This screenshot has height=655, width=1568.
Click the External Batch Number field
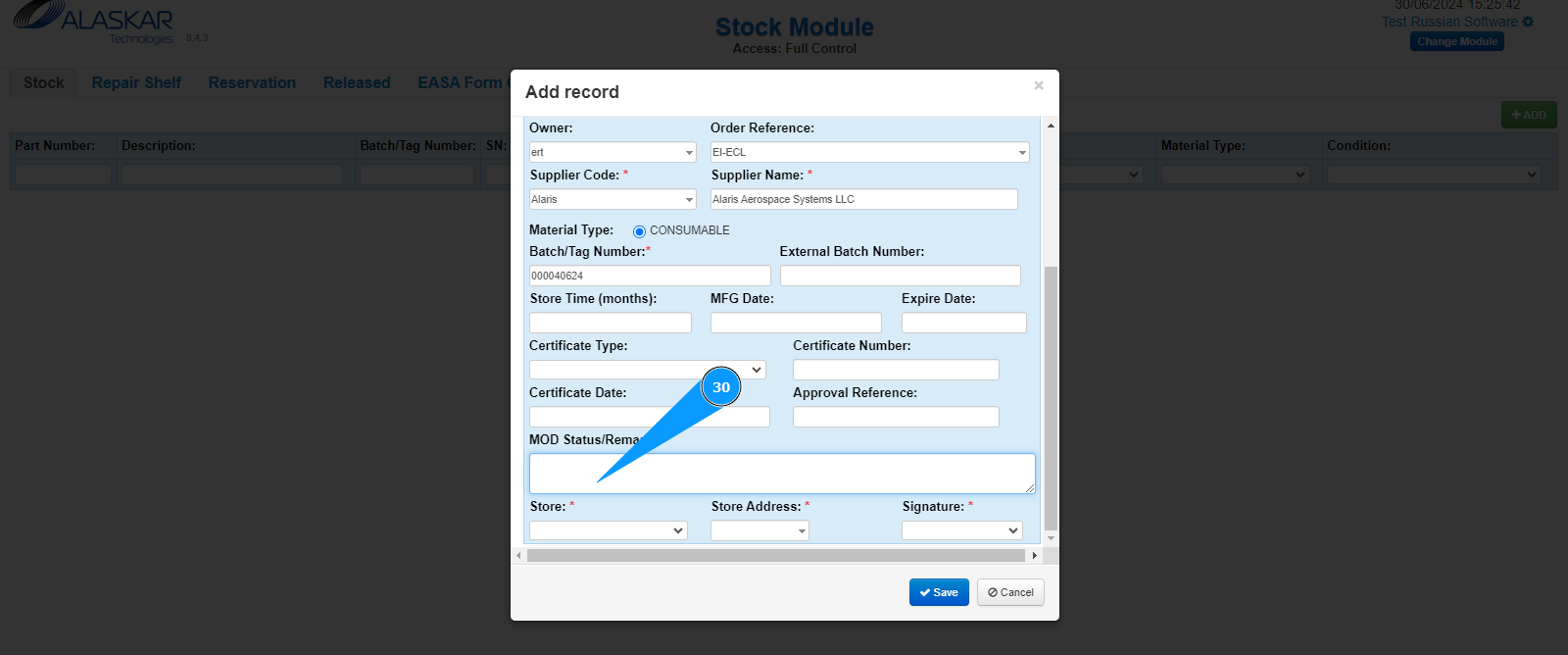coord(900,276)
